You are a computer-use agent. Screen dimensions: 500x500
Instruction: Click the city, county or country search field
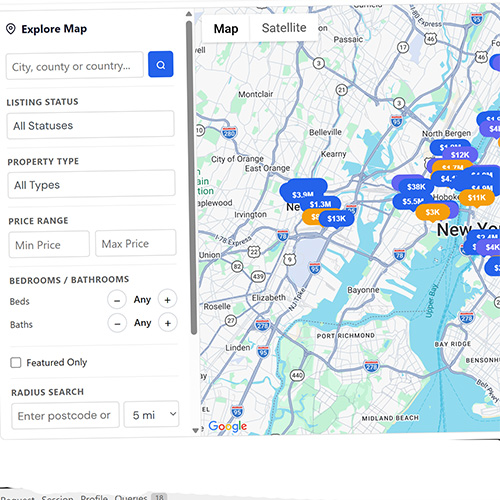click(x=75, y=66)
